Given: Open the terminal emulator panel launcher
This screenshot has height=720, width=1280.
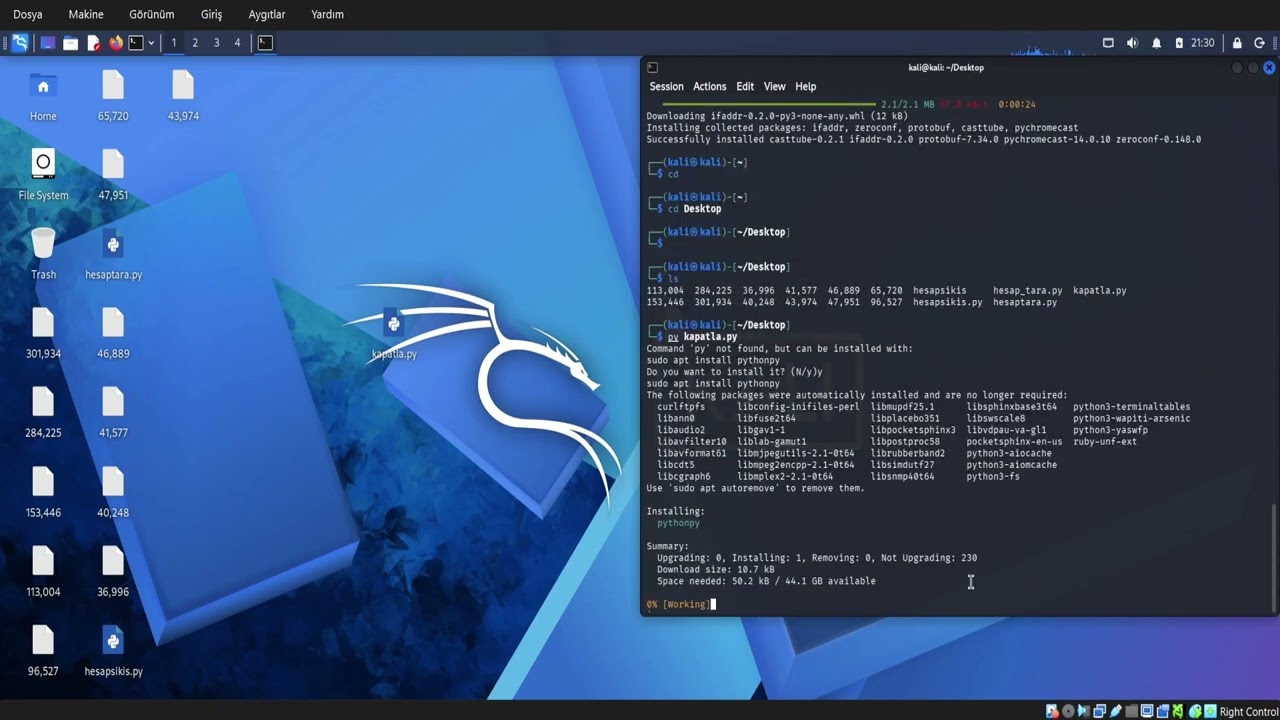Looking at the screenshot, I should 136,43.
